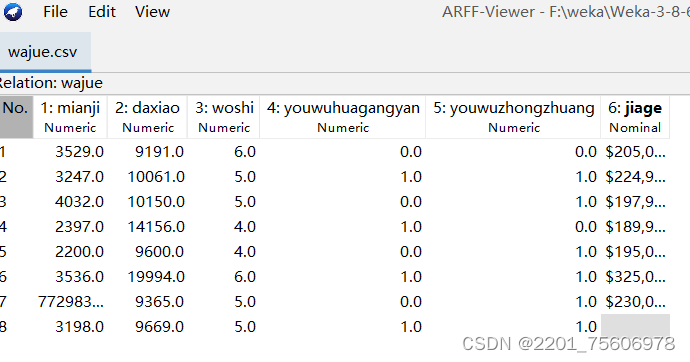This screenshot has width=690, height=362.
Task: Open the View menu
Action: 152,12
